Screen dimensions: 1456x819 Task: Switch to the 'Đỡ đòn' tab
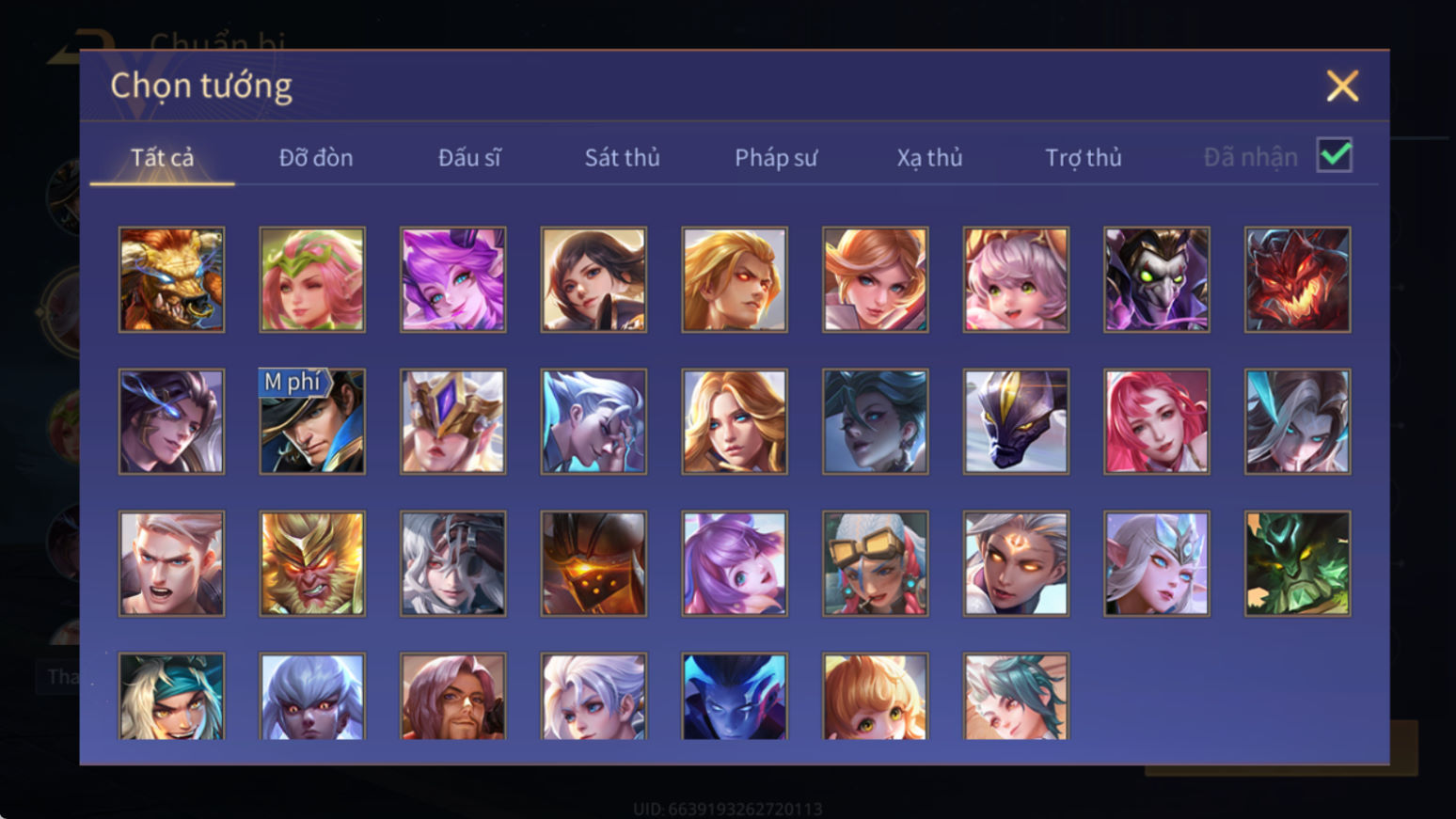pyautogui.click(x=316, y=157)
